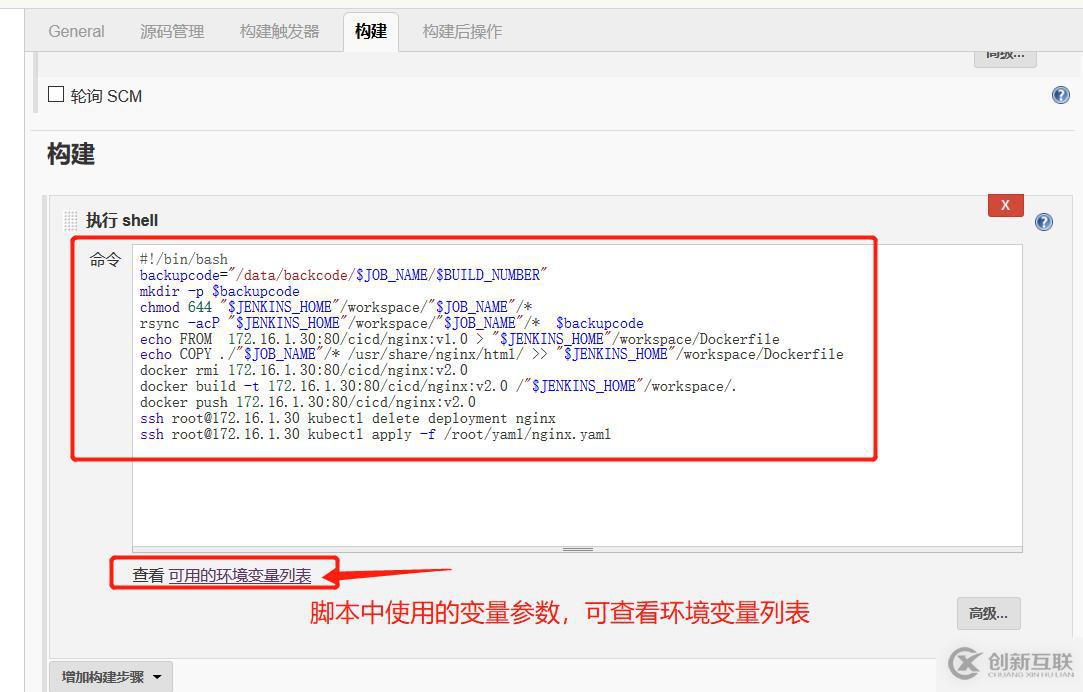This screenshot has width=1083, height=692.
Task: Grab the textarea resize handle bar
Action: [x=577, y=550]
